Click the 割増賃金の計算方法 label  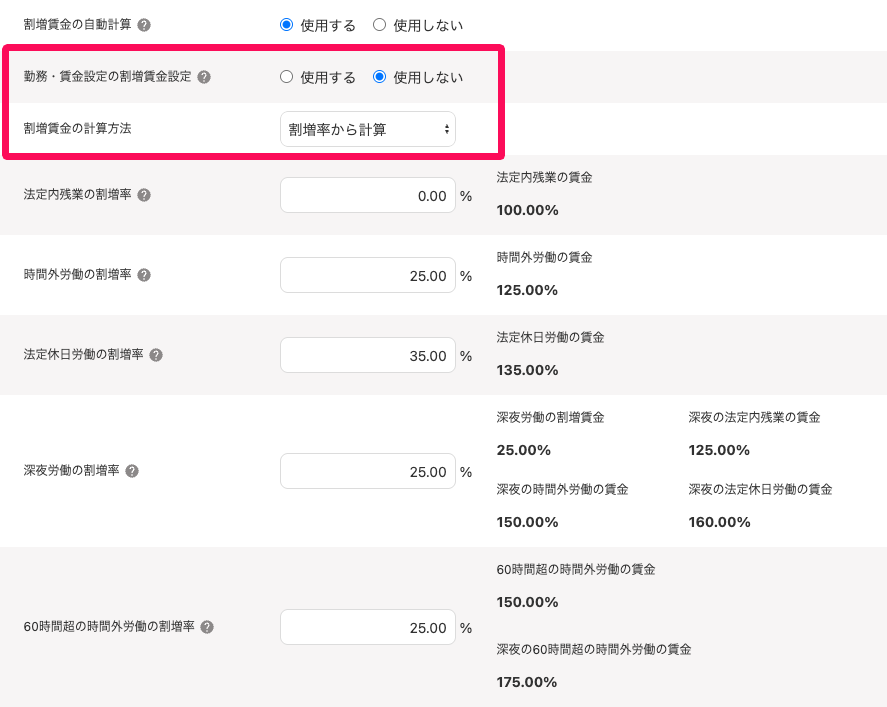pos(77,128)
